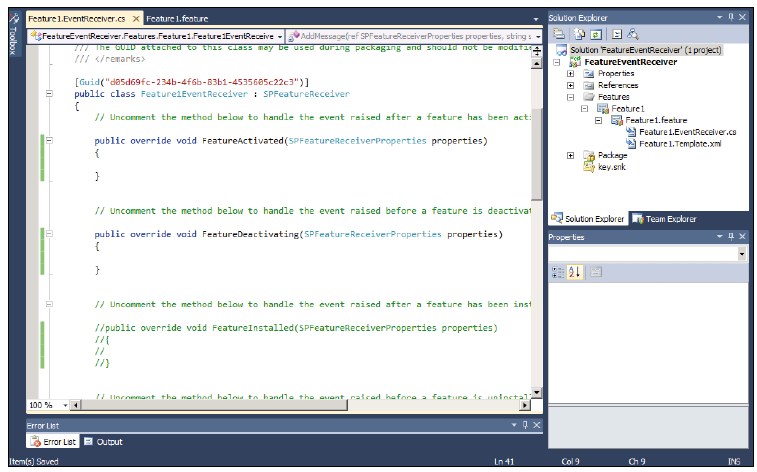Open the zoom level dropdown at 100 %
Image resolution: width=757 pixels, height=472 pixels.
tap(65, 405)
